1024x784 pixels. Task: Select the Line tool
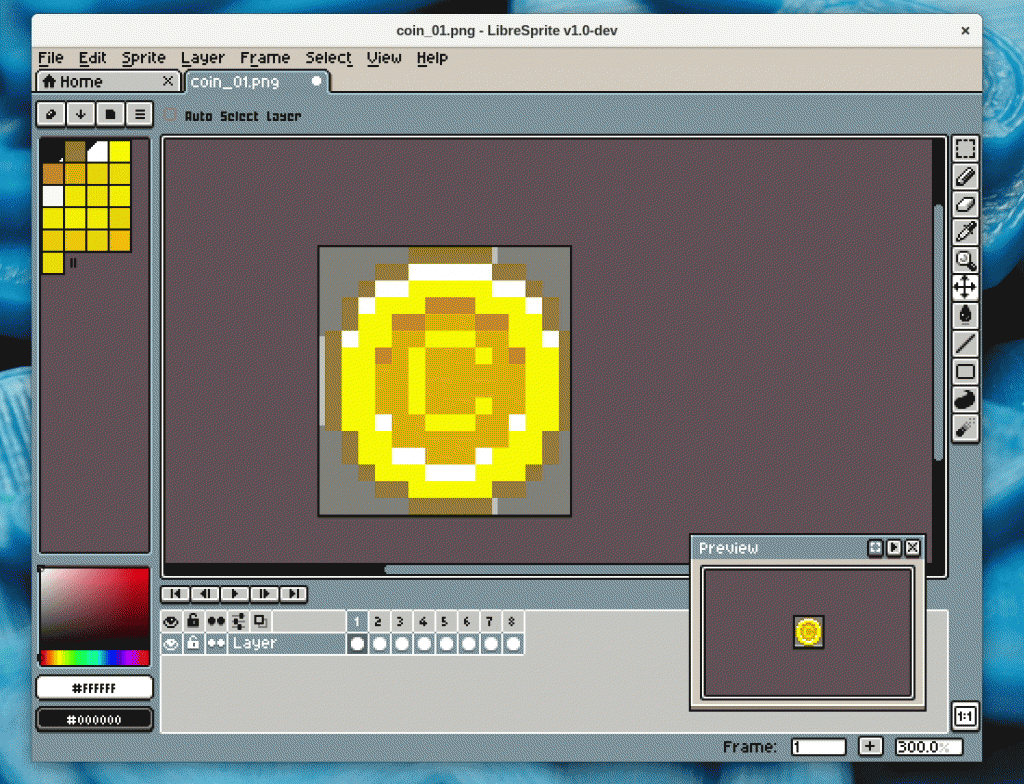(965, 342)
